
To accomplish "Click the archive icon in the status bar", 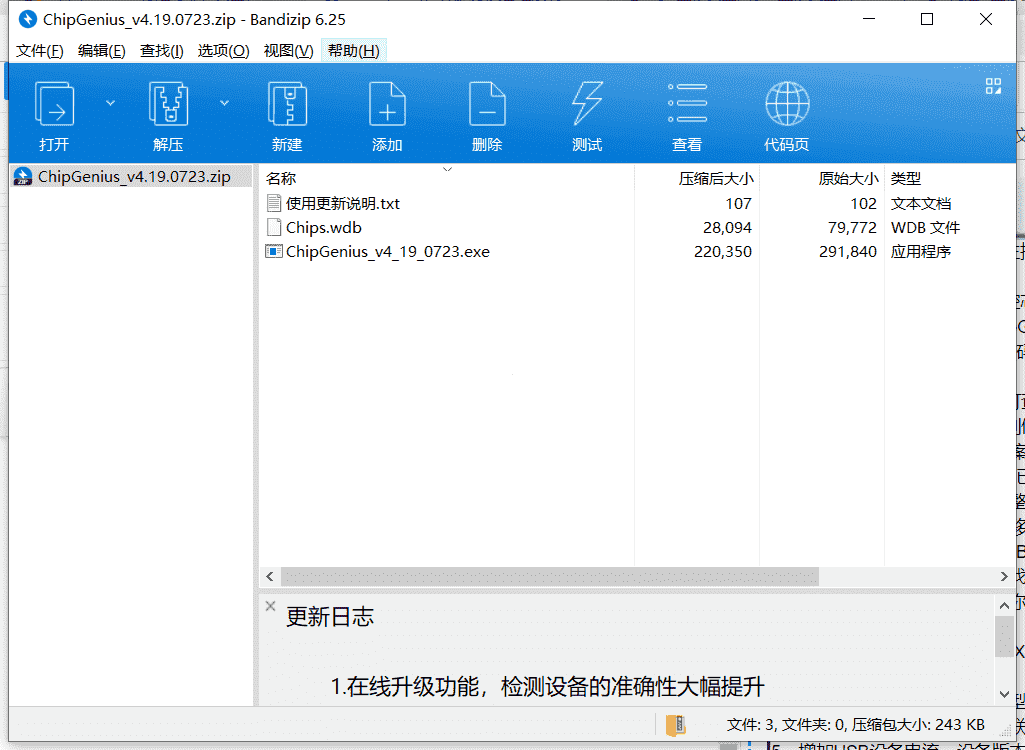I will coord(675,724).
